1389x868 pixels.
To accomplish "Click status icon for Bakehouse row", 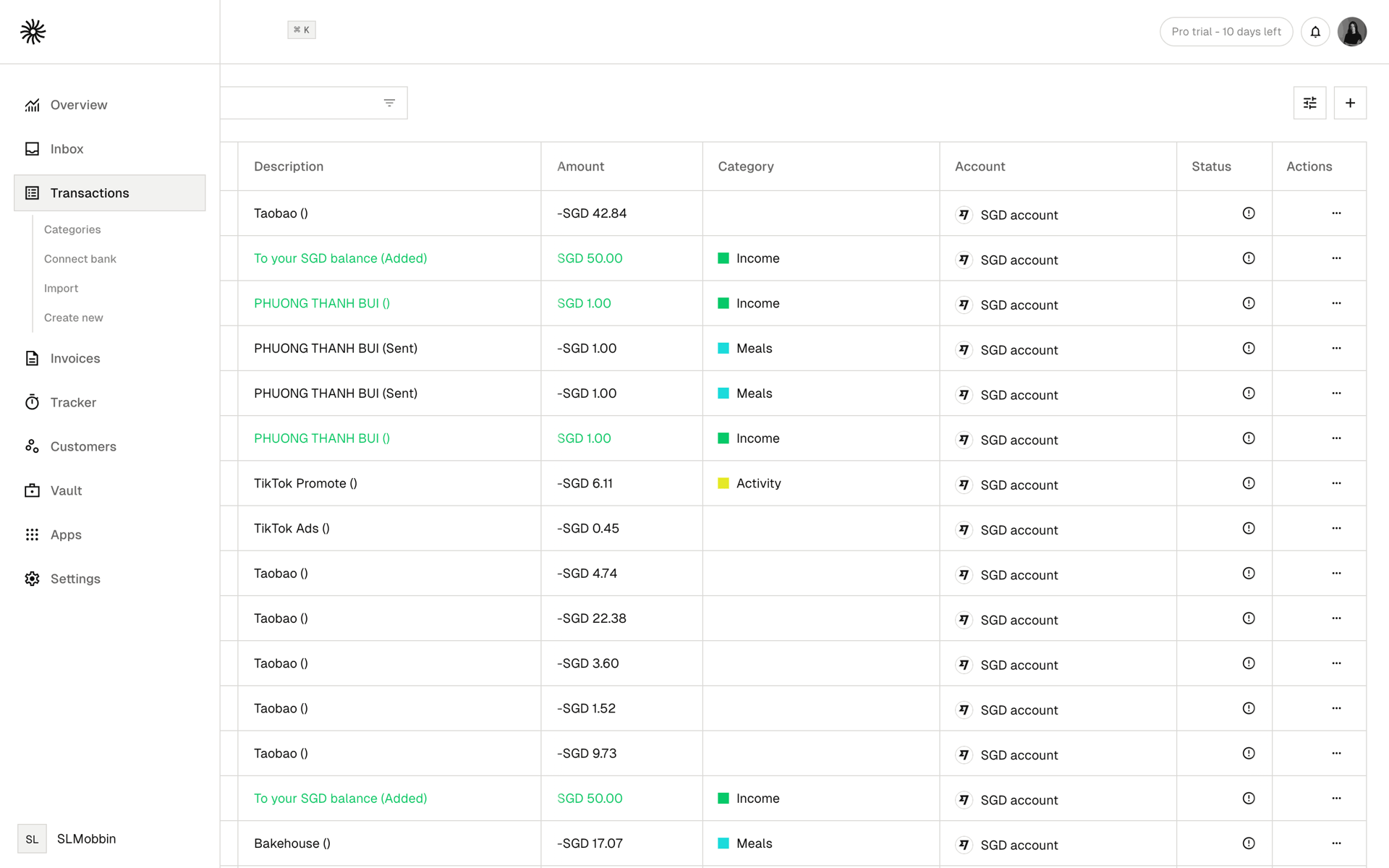I will click(1249, 843).
